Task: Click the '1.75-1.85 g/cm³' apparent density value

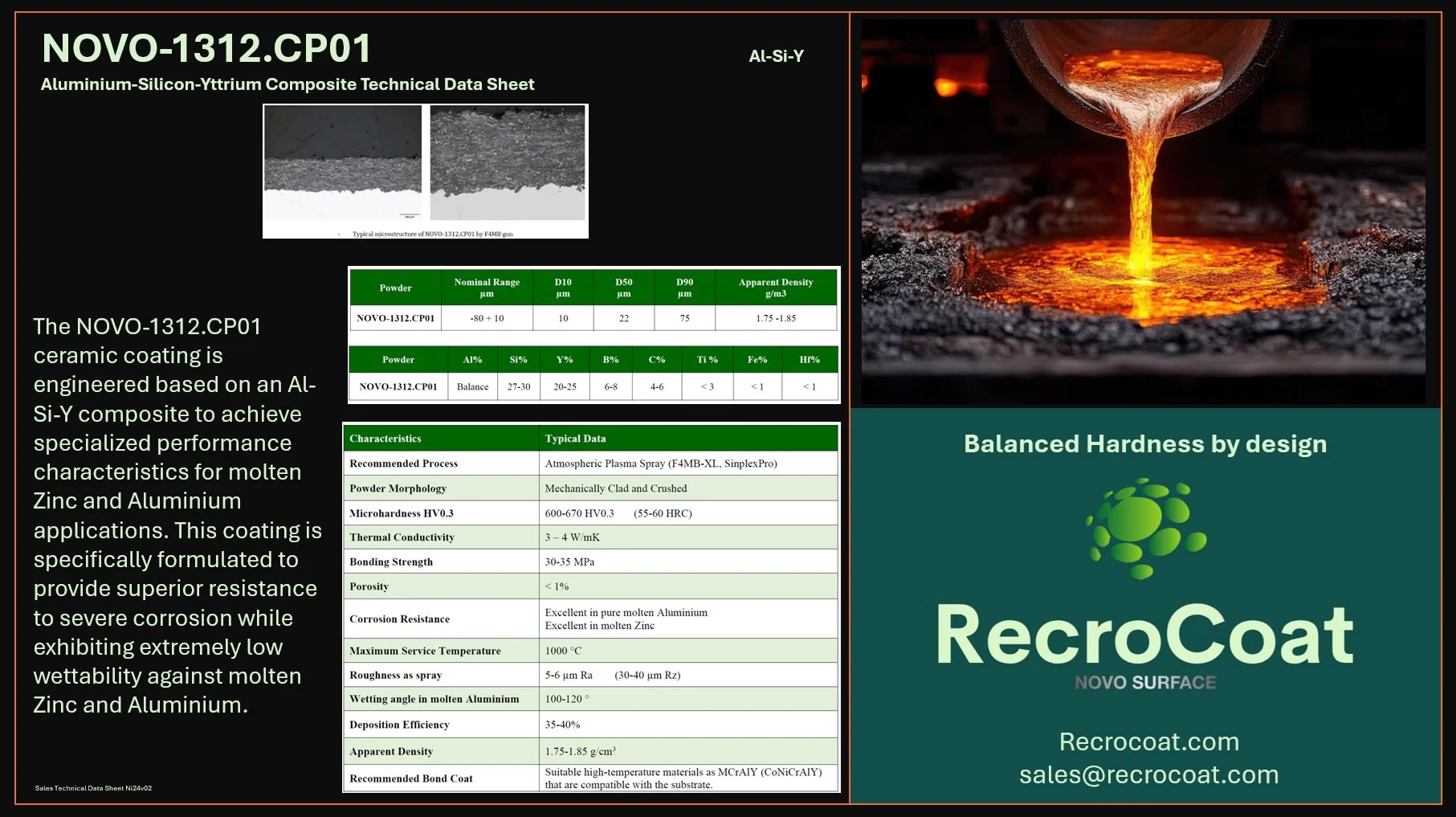Action: click(581, 751)
